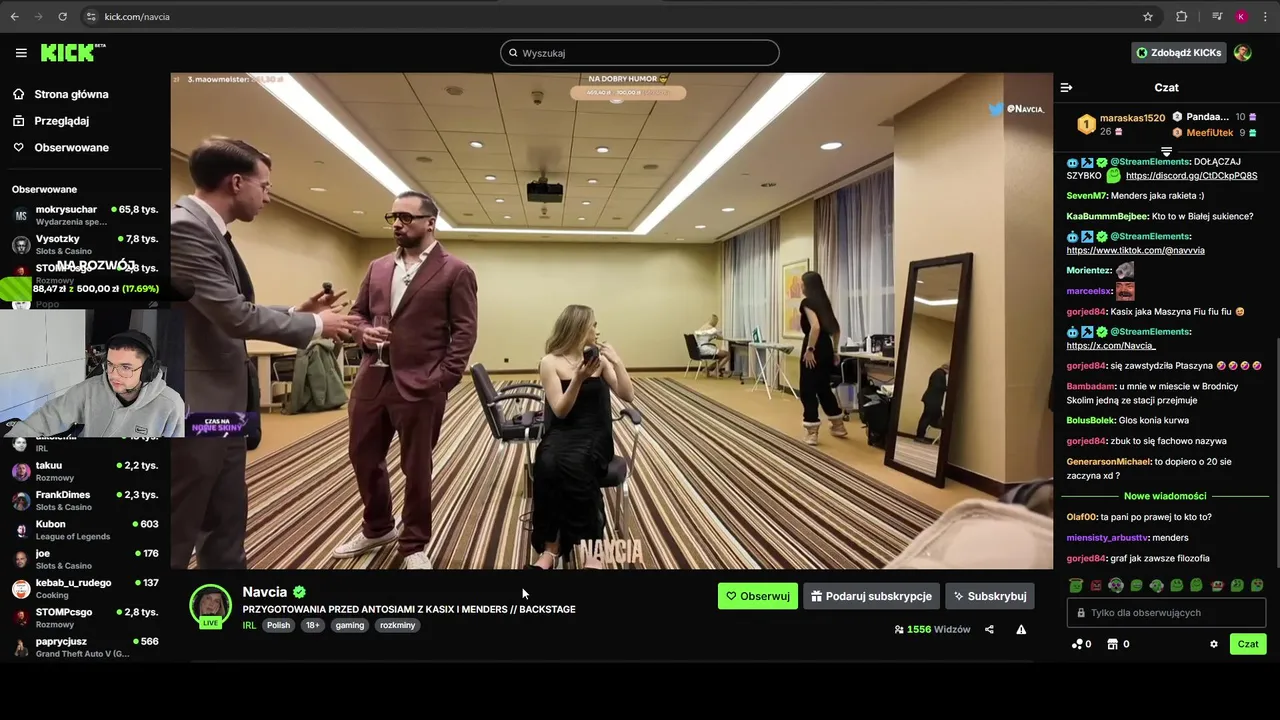Open the browser media control icon
The height and width of the screenshot is (720, 1280).
click(x=1217, y=17)
